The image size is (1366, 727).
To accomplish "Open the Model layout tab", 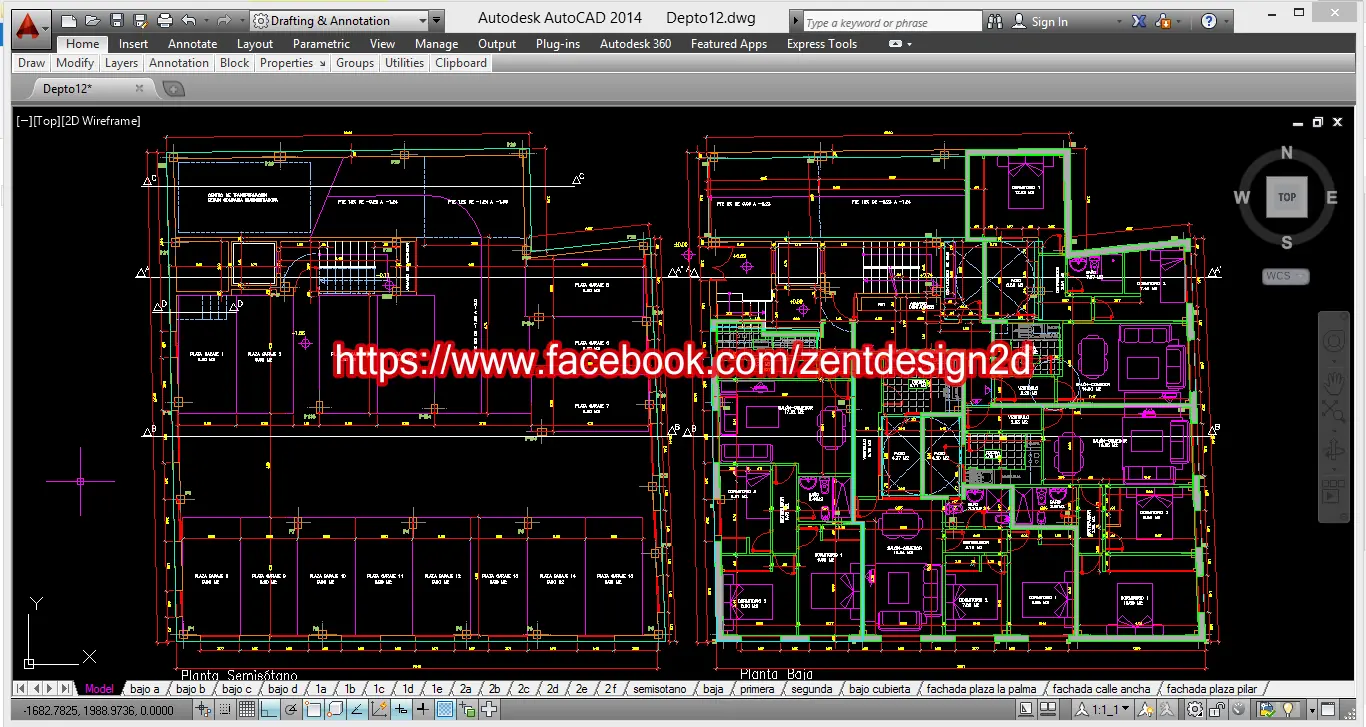I will tap(99, 689).
